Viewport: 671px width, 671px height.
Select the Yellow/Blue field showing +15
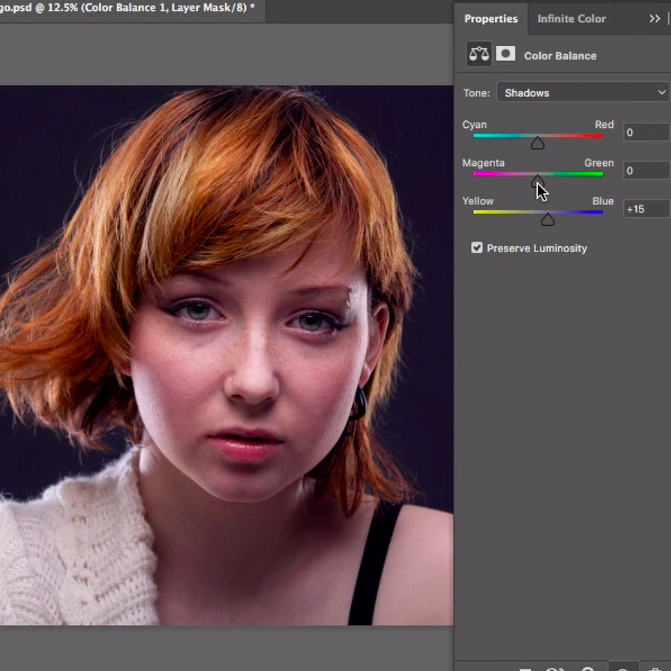[646, 209]
